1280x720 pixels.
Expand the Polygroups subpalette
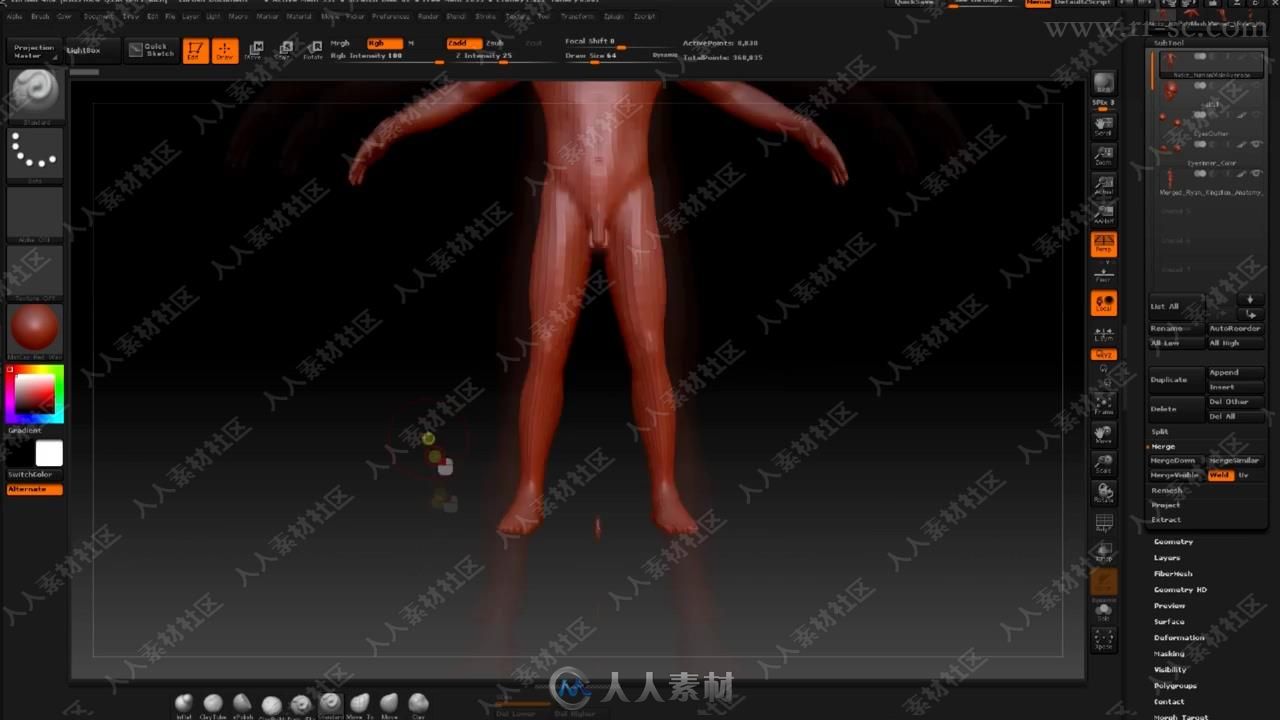point(1175,685)
